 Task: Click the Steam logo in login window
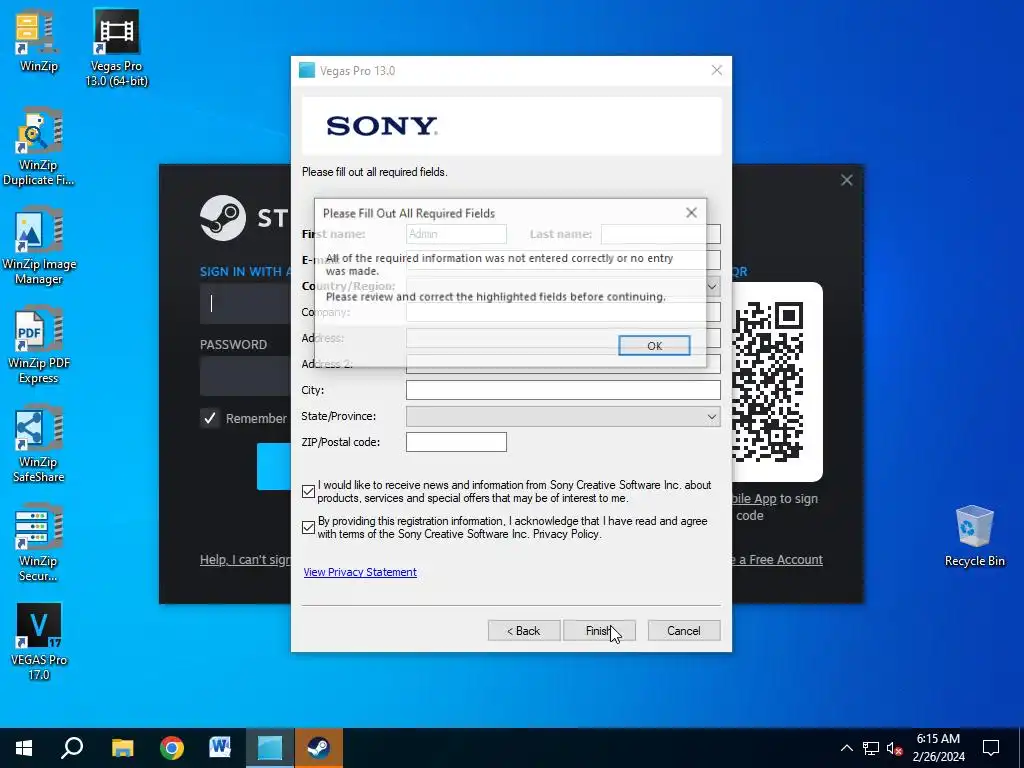click(x=223, y=218)
